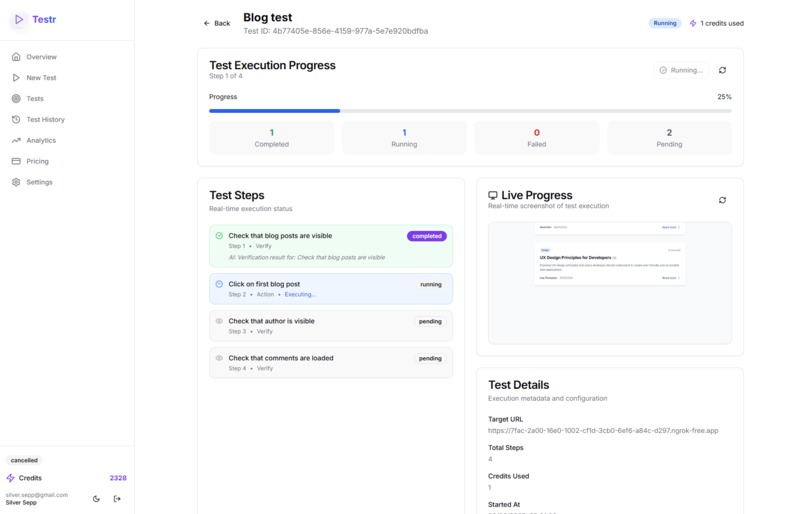Click the Pricing card icon
This screenshot has width=806, height=514.
pos(16,161)
